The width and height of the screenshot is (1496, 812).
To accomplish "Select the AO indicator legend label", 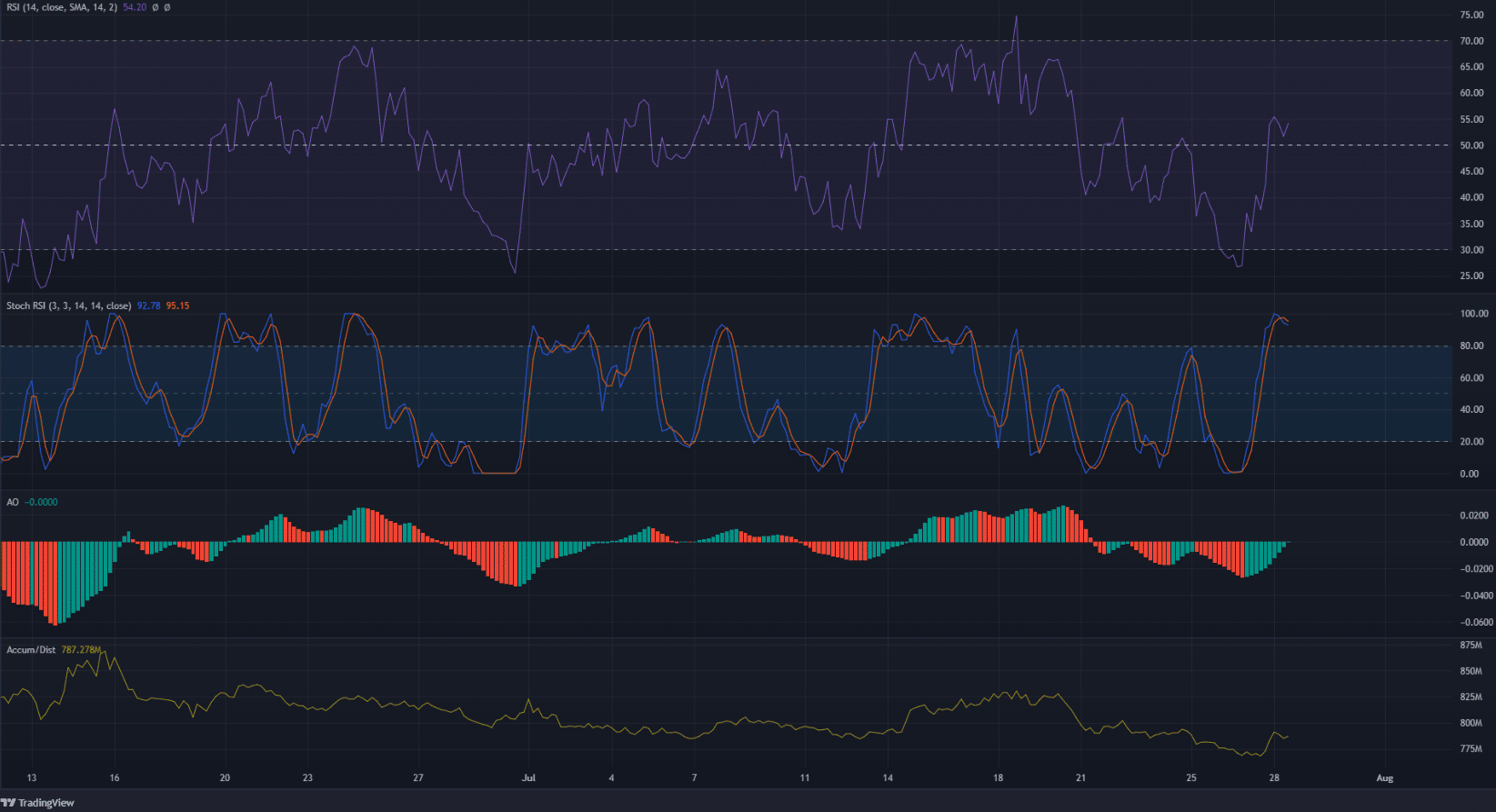I will pyautogui.click(x=13, y=502).
